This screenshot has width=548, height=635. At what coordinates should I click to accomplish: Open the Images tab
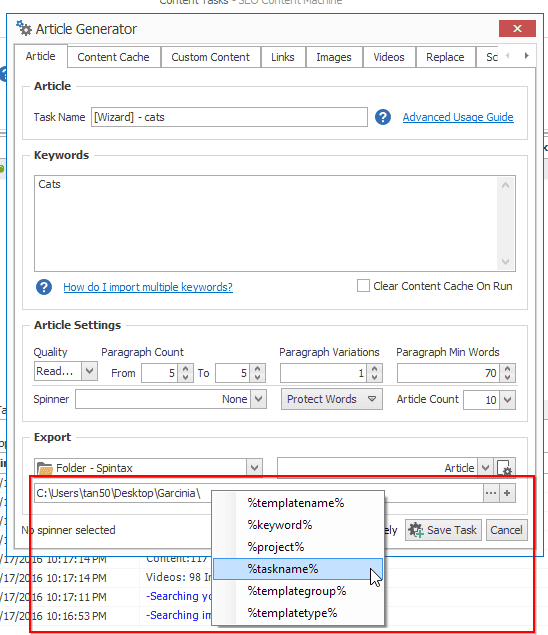click(x=334, y=57)
